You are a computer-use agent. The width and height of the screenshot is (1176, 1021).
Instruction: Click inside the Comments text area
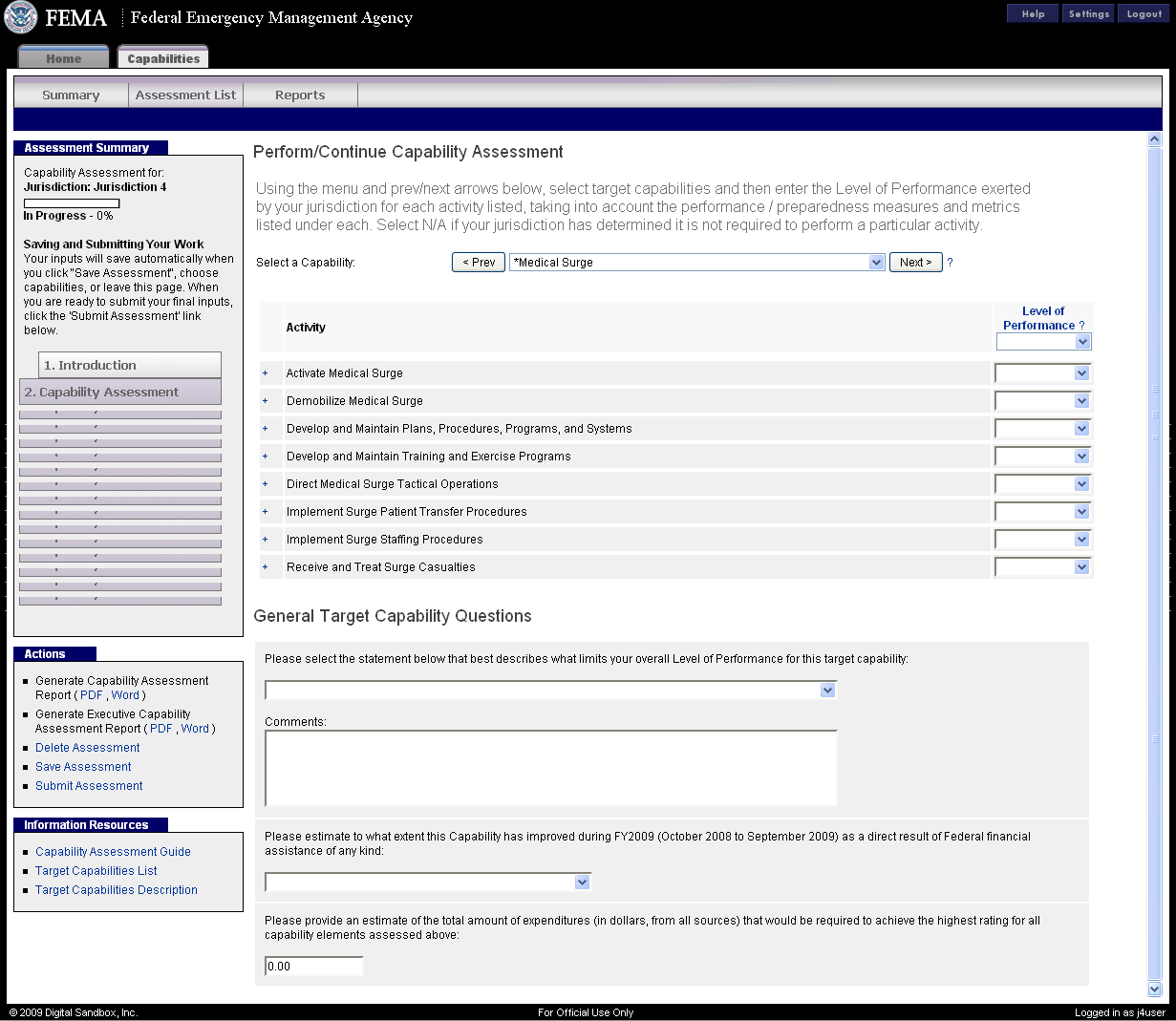(551, 769)
